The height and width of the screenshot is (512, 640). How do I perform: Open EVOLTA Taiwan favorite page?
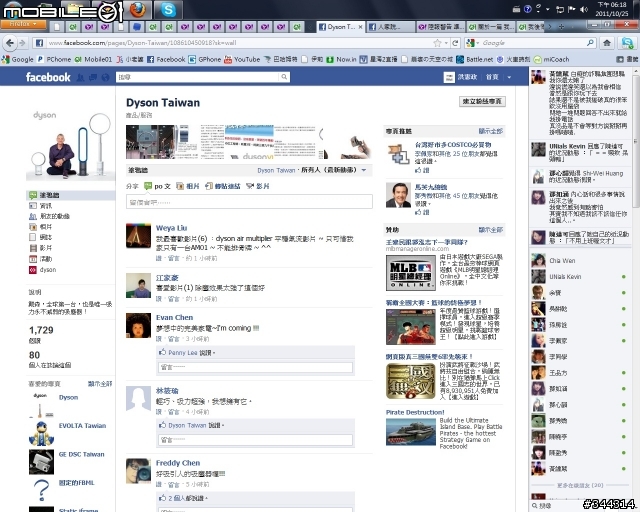pos(82,425)
